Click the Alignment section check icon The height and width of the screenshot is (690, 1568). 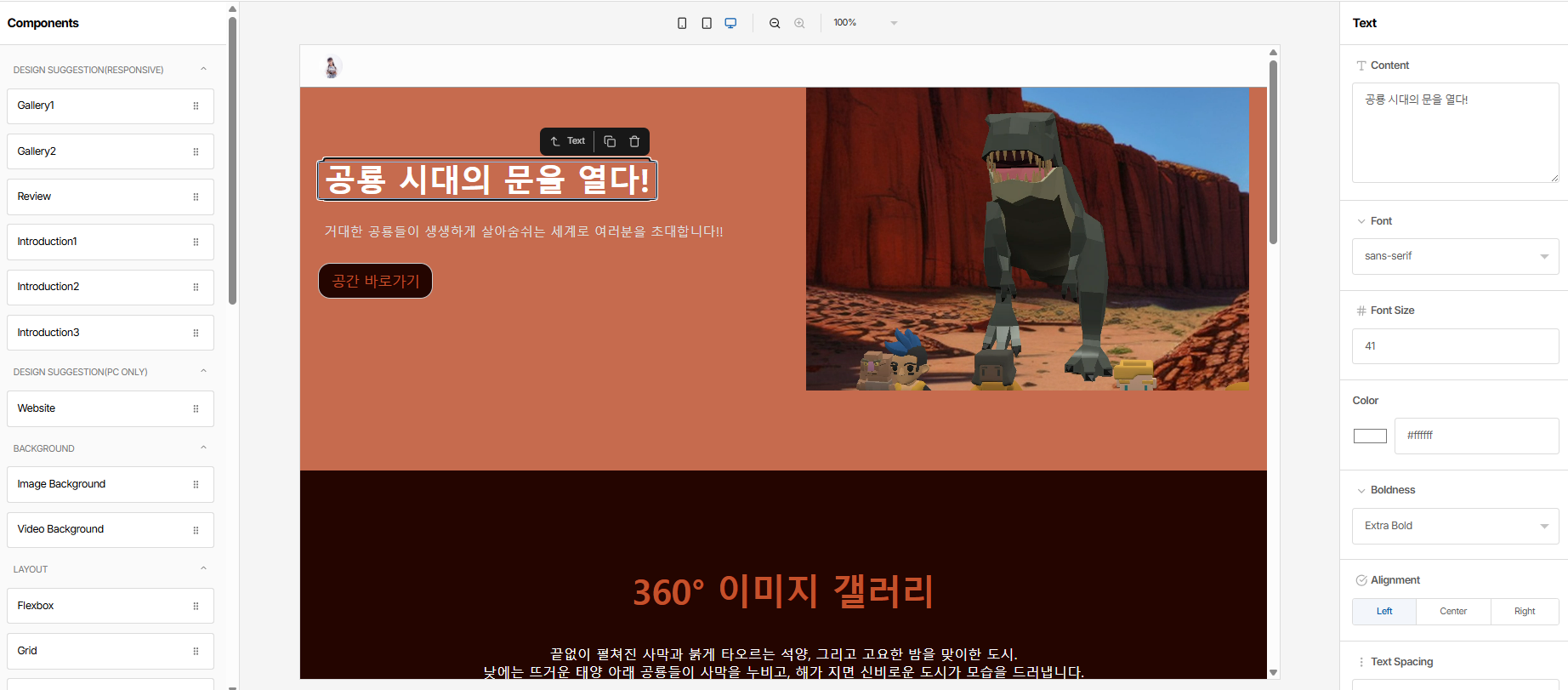(x=1361, y=580)
